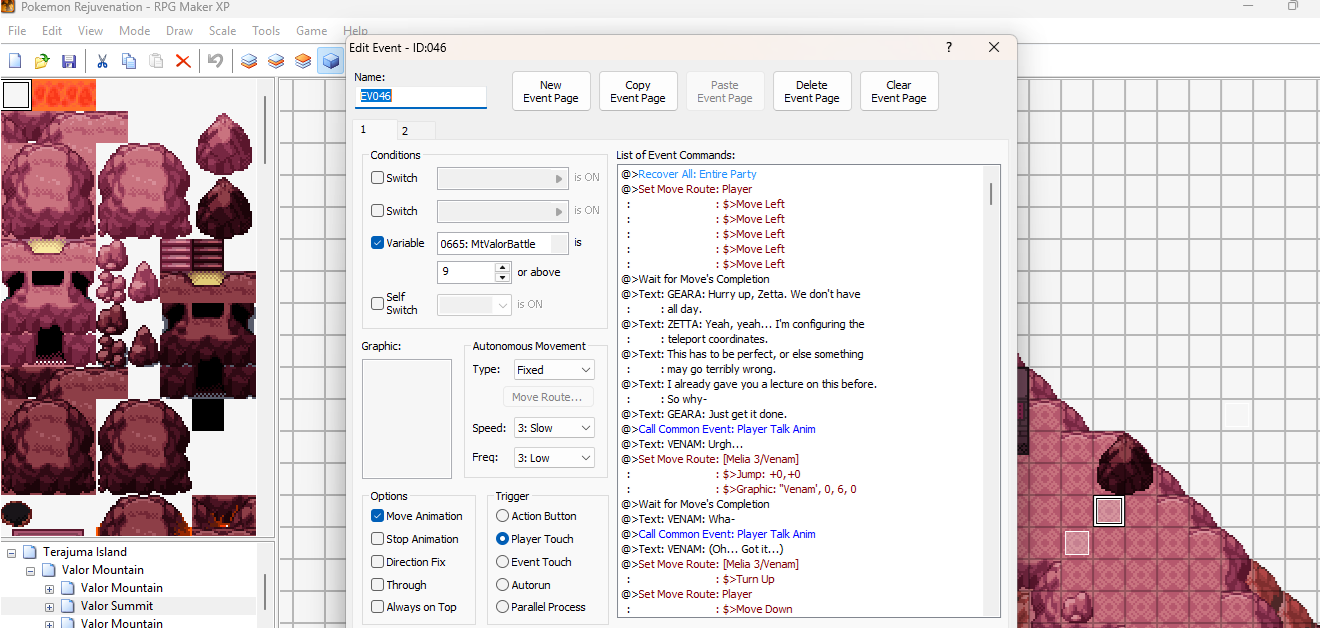Enable the Self Switch condition checkbox
Image resolution: width=1320 pixels, height=628 pixels.
coord(378,303)
